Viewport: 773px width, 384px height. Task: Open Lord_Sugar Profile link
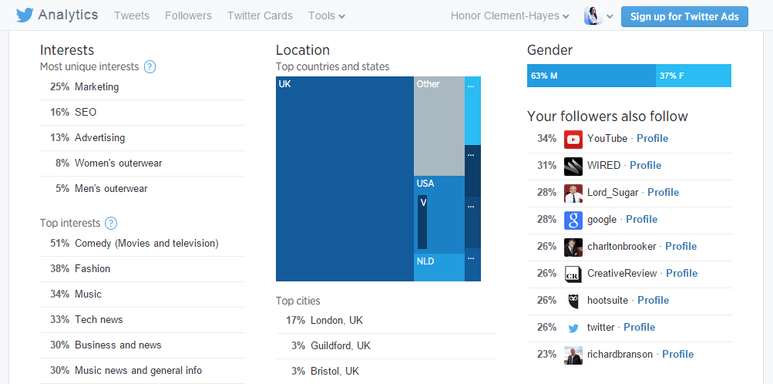pyautogui.click(x=663, y=192)
